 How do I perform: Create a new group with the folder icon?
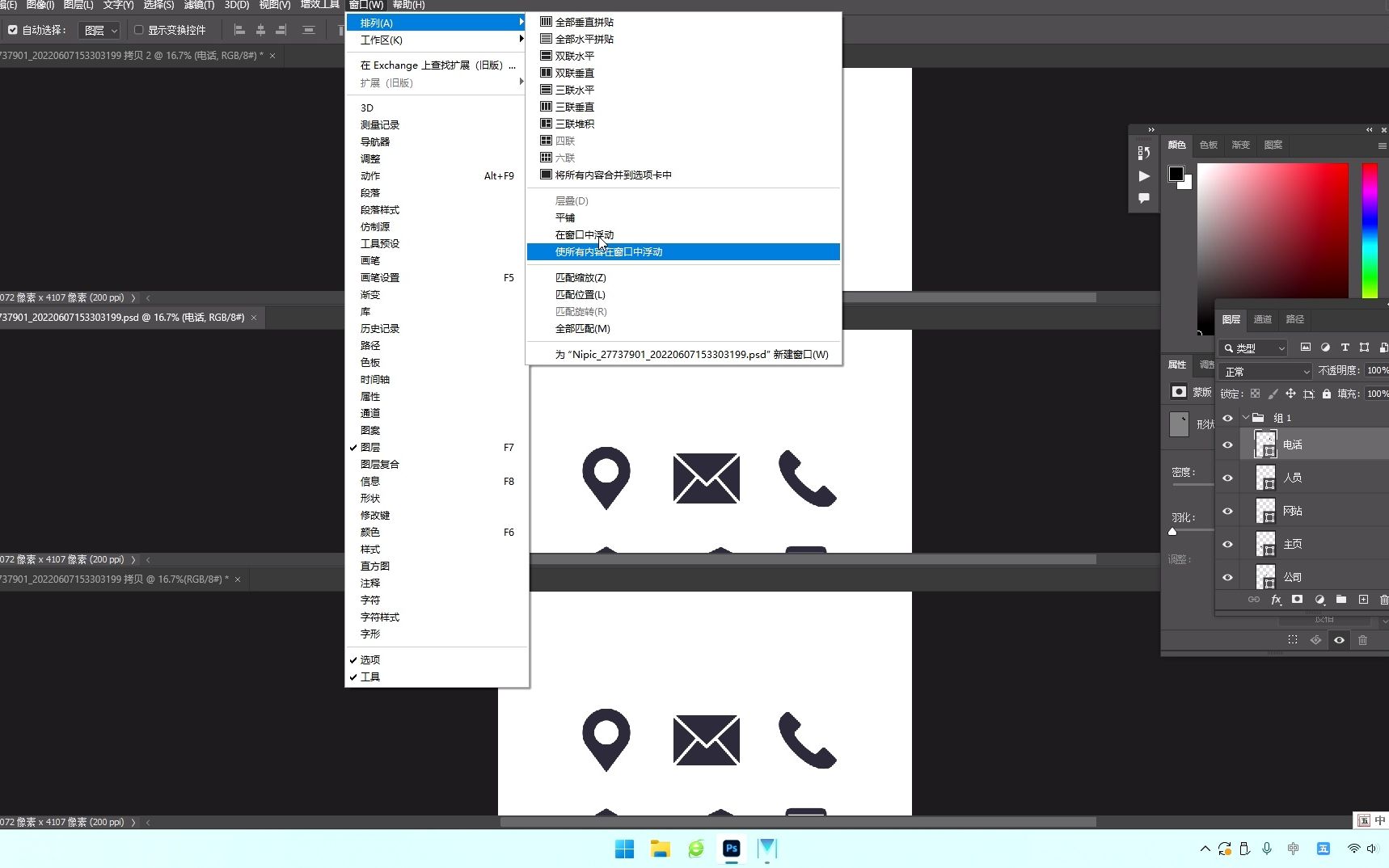[x=1341, y=600]
